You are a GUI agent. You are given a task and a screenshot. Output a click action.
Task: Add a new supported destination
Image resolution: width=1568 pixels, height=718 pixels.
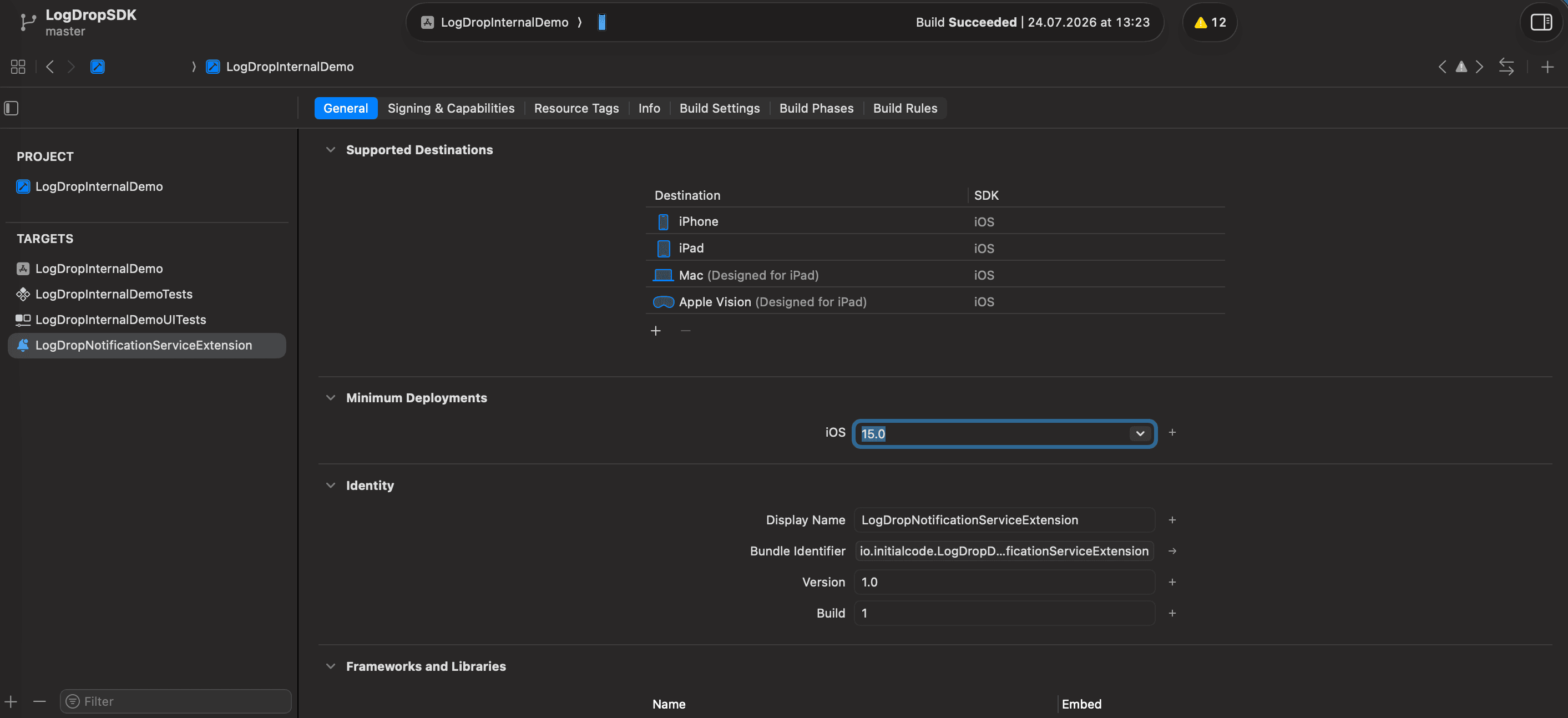click(656, 330)
